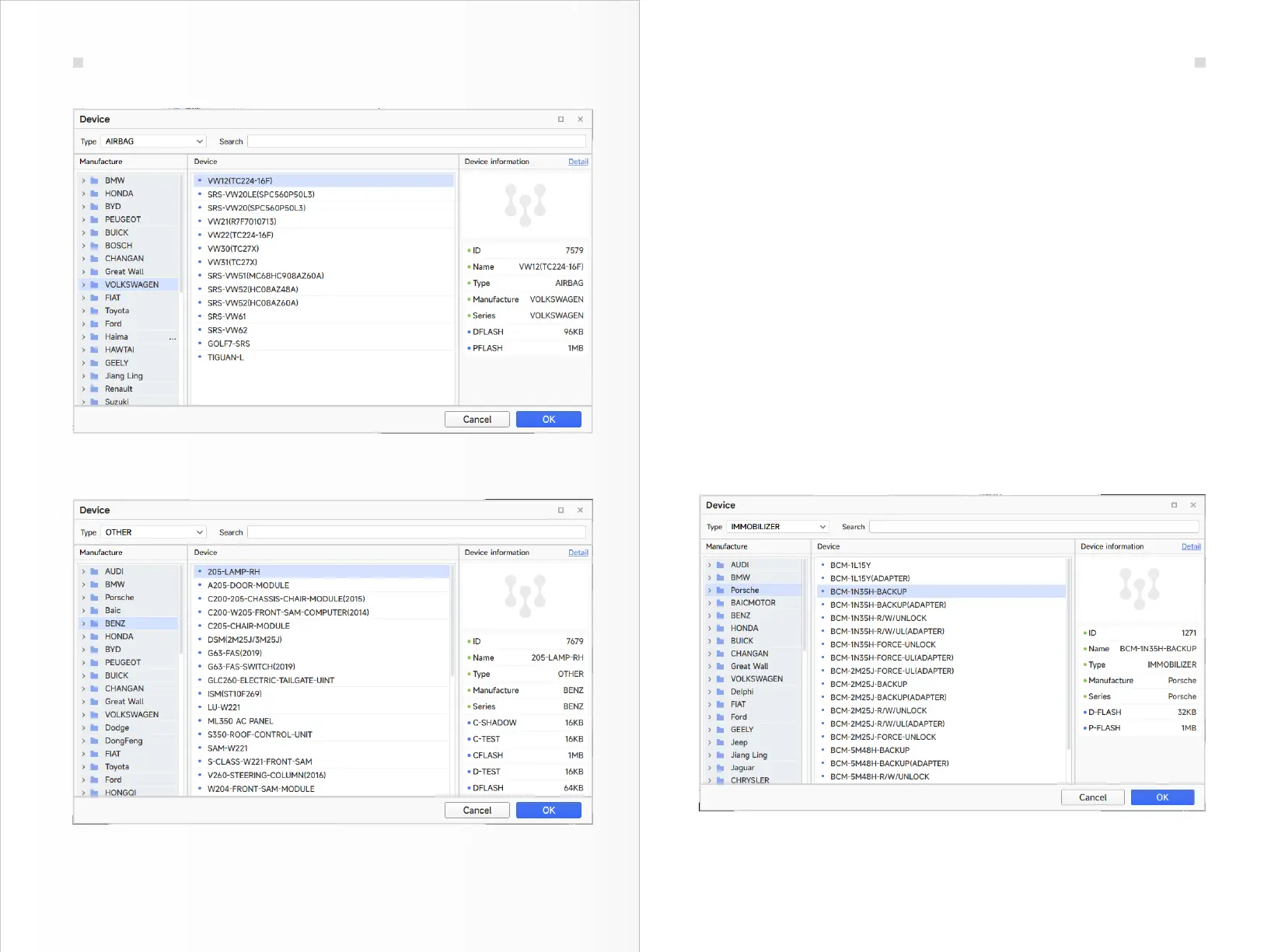Click Cancel in the IMMOBILIZER Device window
Image resolution: width=1278 pixels, height=952 pixels.
pyautogui.click(x=1093, y=797)
